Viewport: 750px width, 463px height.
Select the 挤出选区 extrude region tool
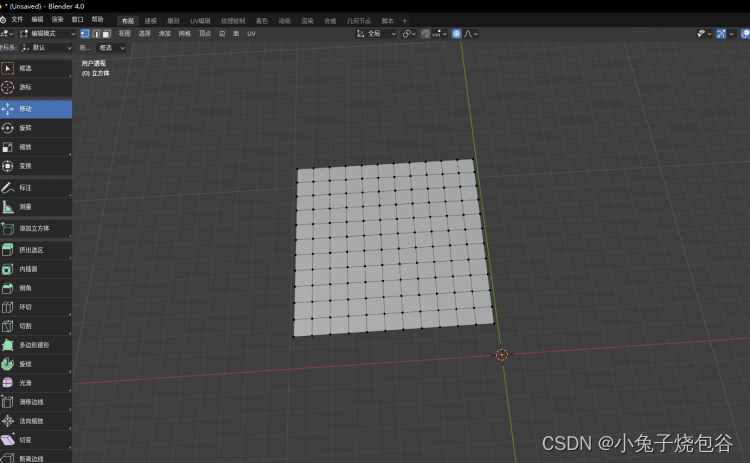coord(36,250)
